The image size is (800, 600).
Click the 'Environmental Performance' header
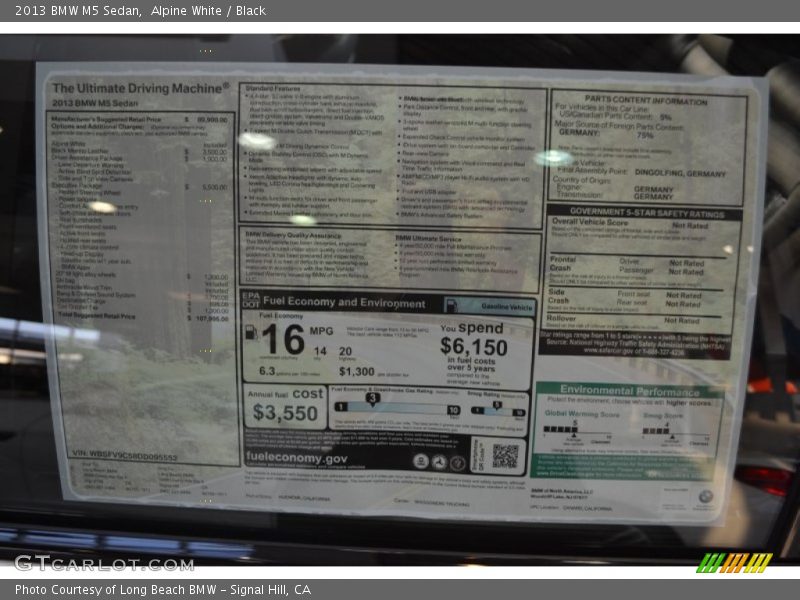click(630, 391)
